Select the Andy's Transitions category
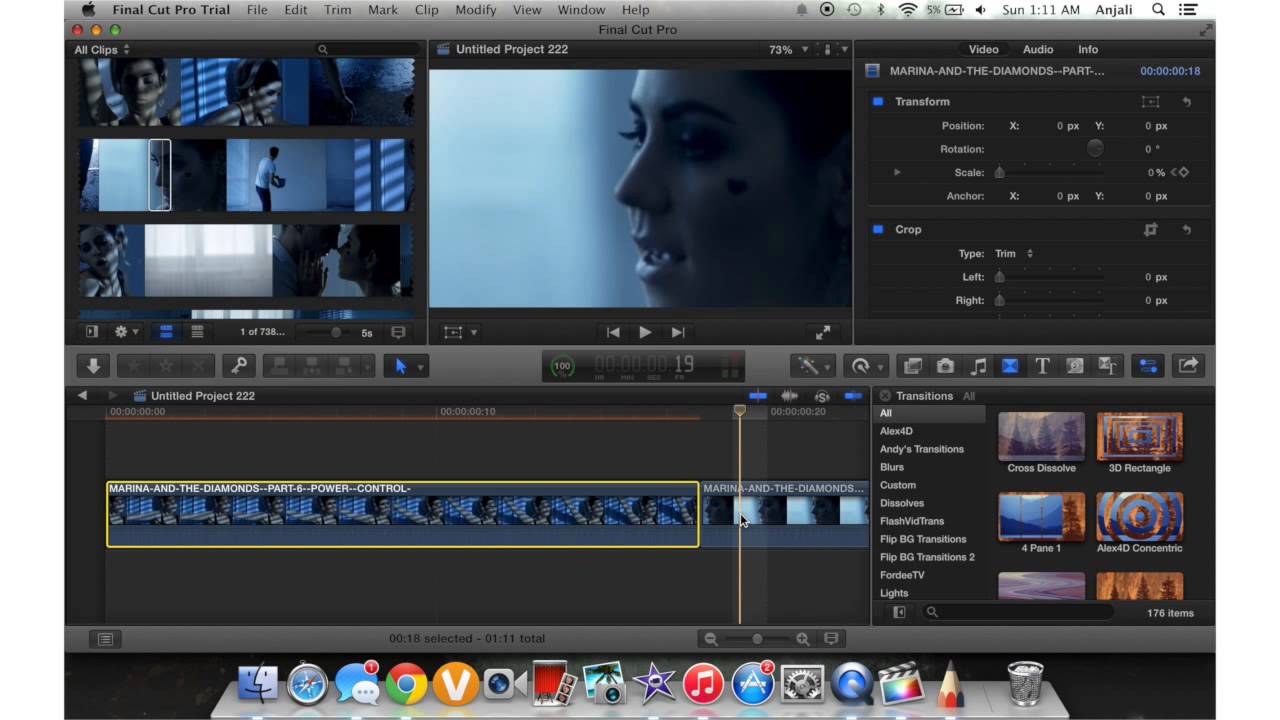 pos(922,449)
